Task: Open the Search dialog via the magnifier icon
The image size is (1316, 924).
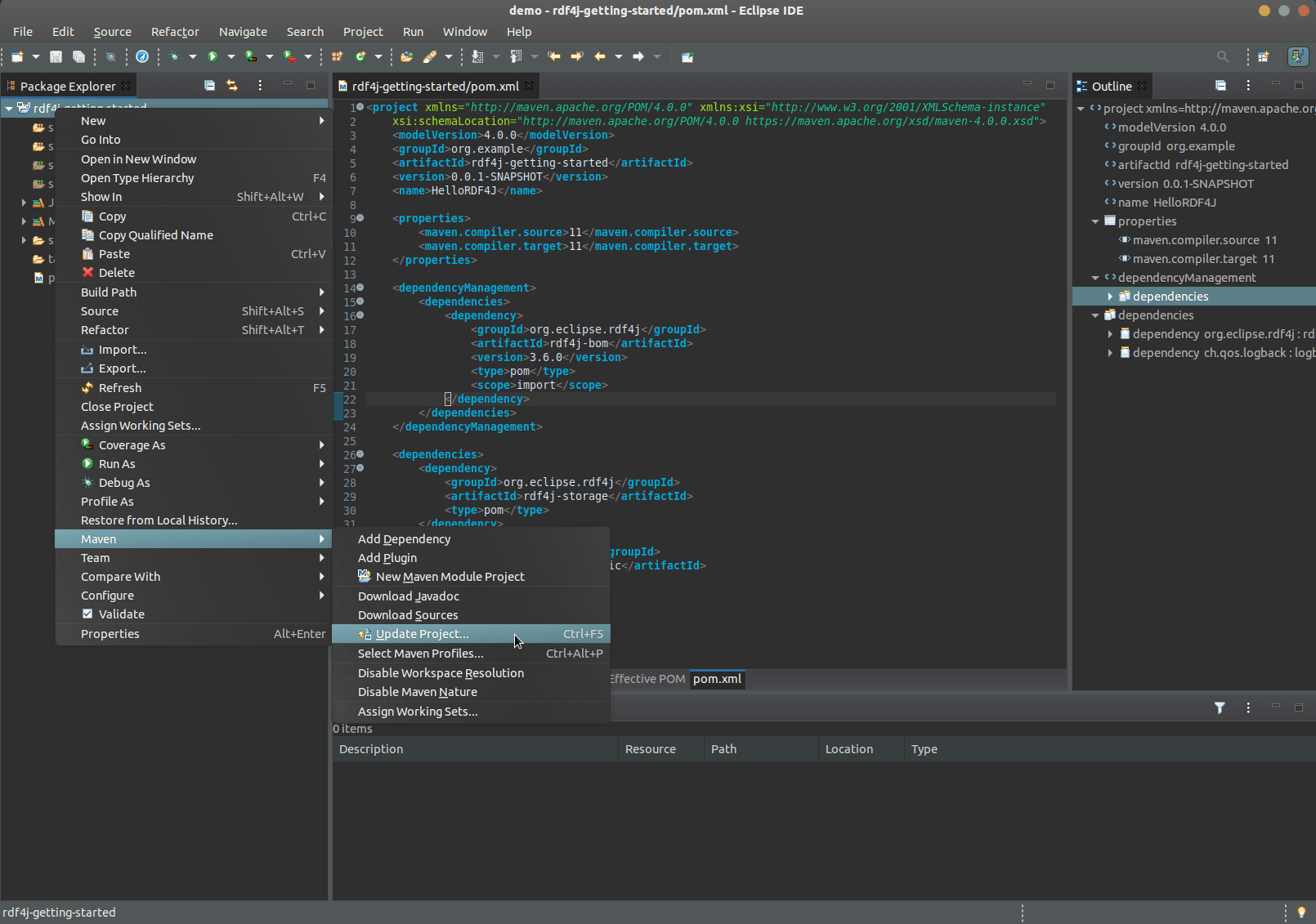Action: pyautogui.click(x=1223, y=56)
